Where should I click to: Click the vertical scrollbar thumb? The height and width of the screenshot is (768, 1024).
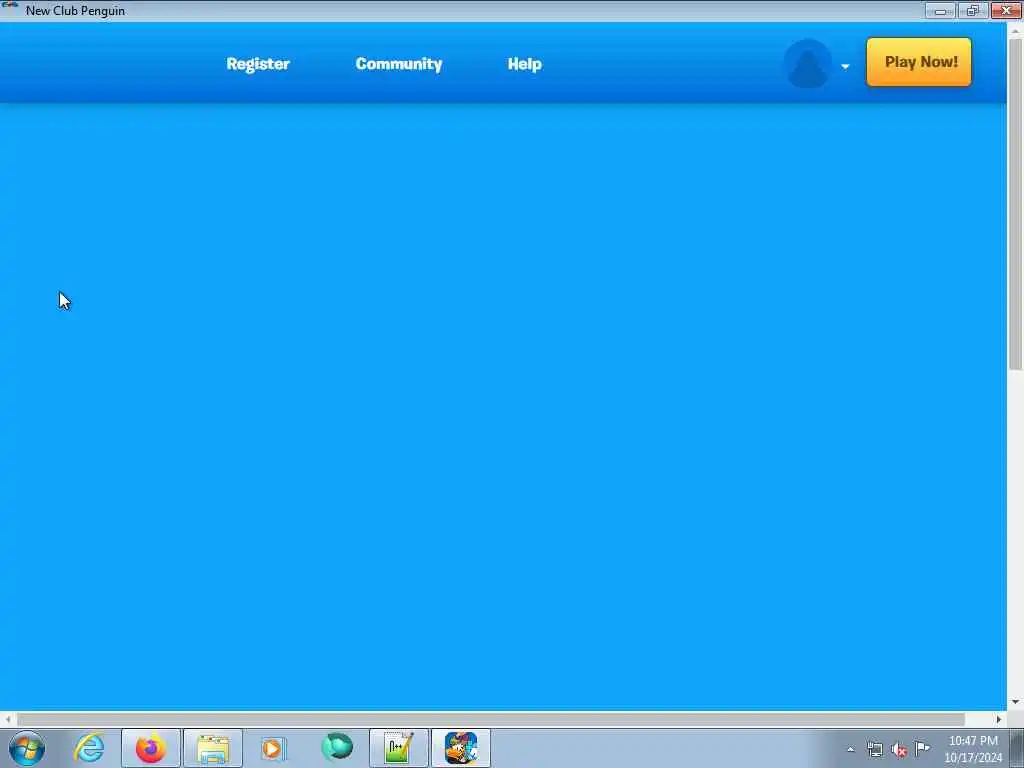tap(1016, 205)
